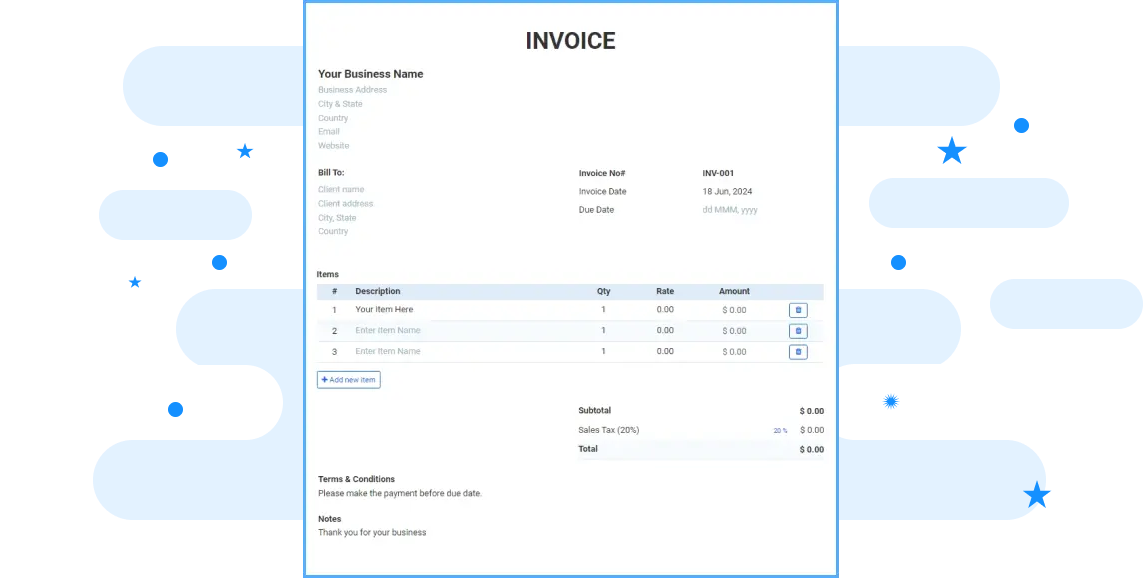The image size is (1143, 578).
Task: Select the Client name field under Bill To
Action: click(x=340, y=189)
